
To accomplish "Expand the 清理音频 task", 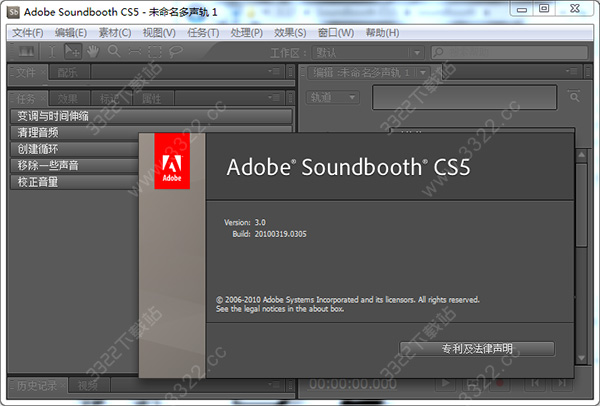I will click(151, 132).
